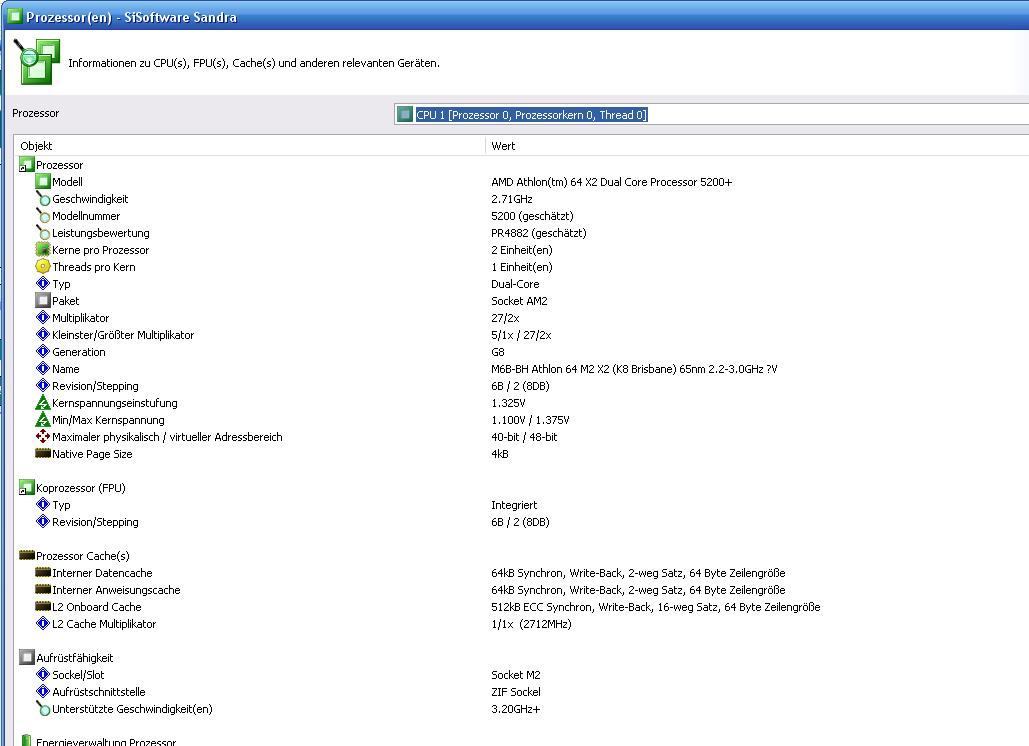Click the gray Paket icon

tap(43, 300)
